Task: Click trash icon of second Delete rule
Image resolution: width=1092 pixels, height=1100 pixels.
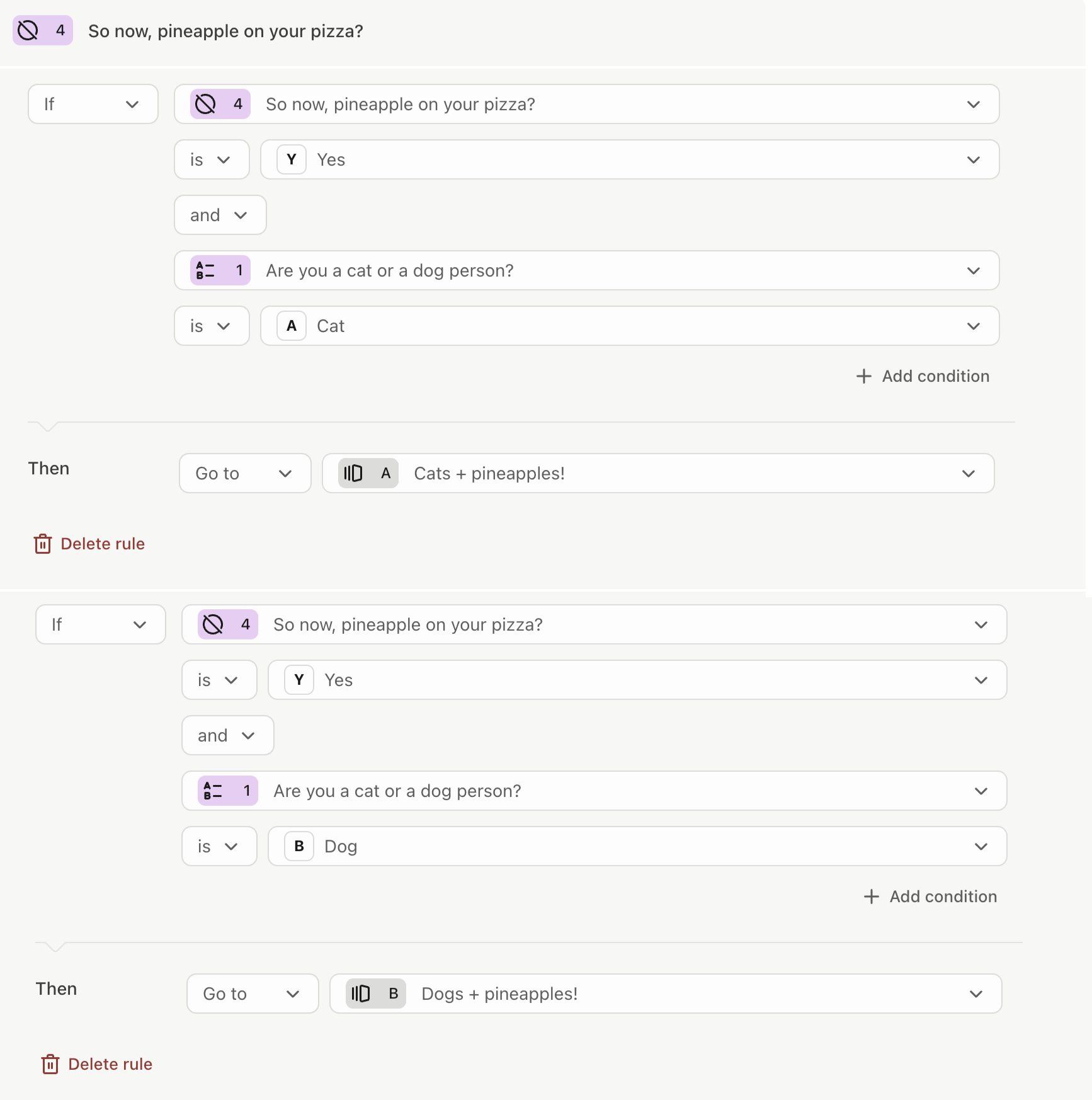Action: coord(50,1064)
